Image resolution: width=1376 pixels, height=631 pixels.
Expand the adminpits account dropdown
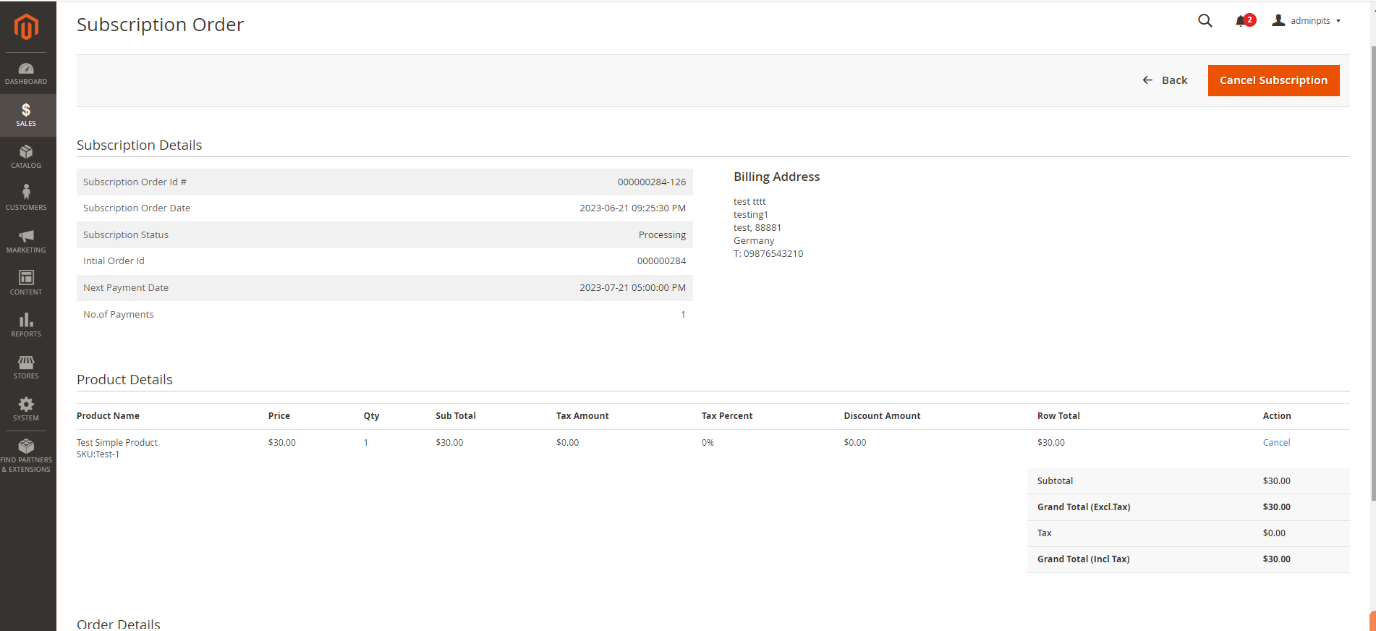tap(1306, 21)
